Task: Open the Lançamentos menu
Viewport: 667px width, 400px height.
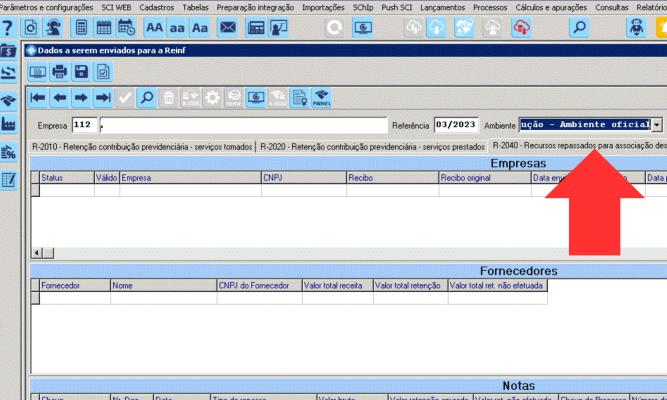Action: coord(442,7)
